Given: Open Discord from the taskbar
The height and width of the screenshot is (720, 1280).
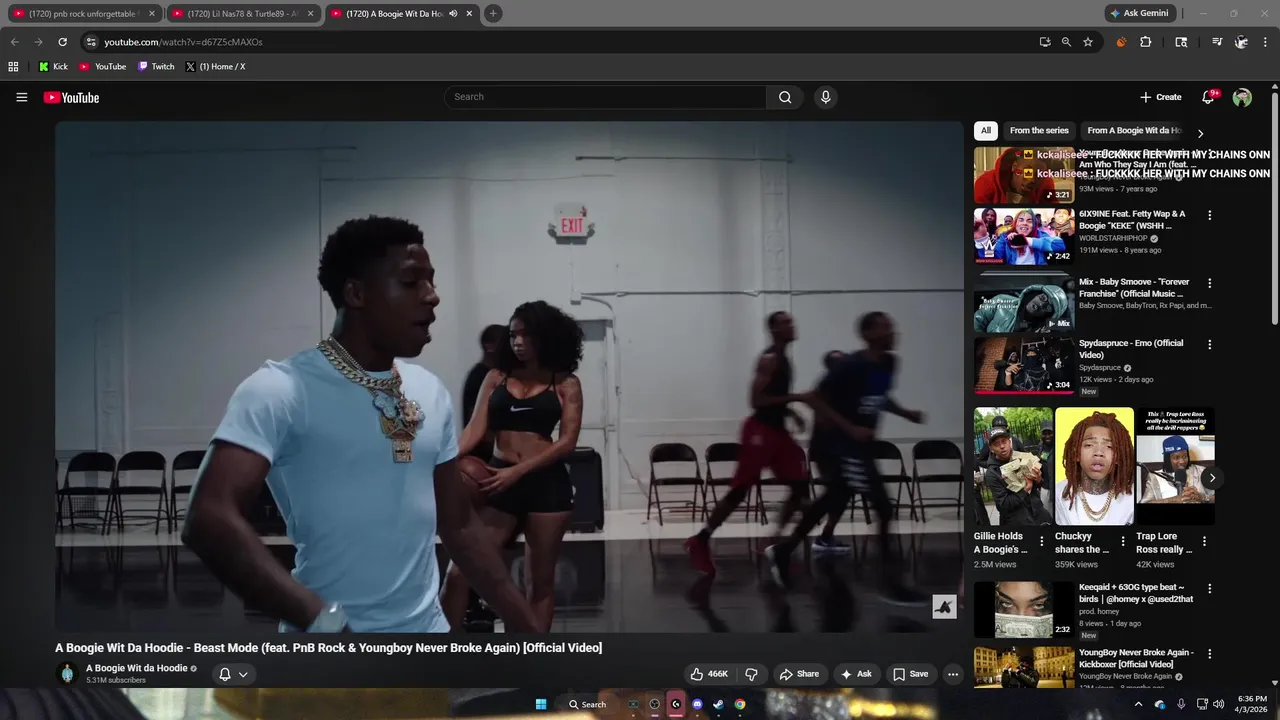Looking at the screenshot, I should coord(697,704).
